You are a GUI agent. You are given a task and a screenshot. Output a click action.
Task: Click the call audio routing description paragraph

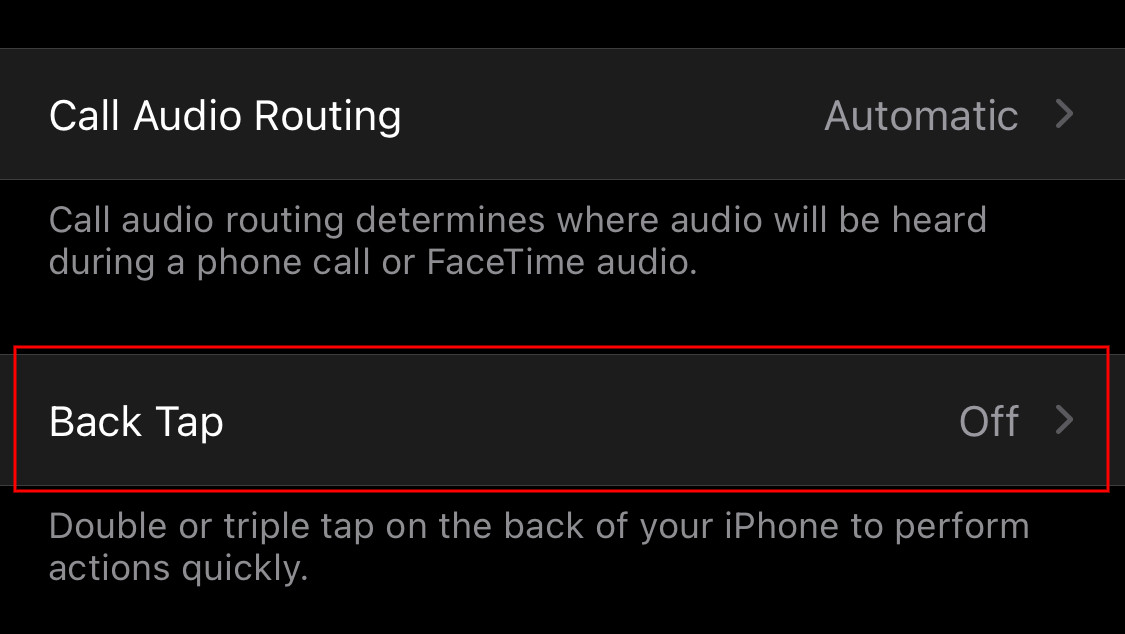(x=517, y=241)
